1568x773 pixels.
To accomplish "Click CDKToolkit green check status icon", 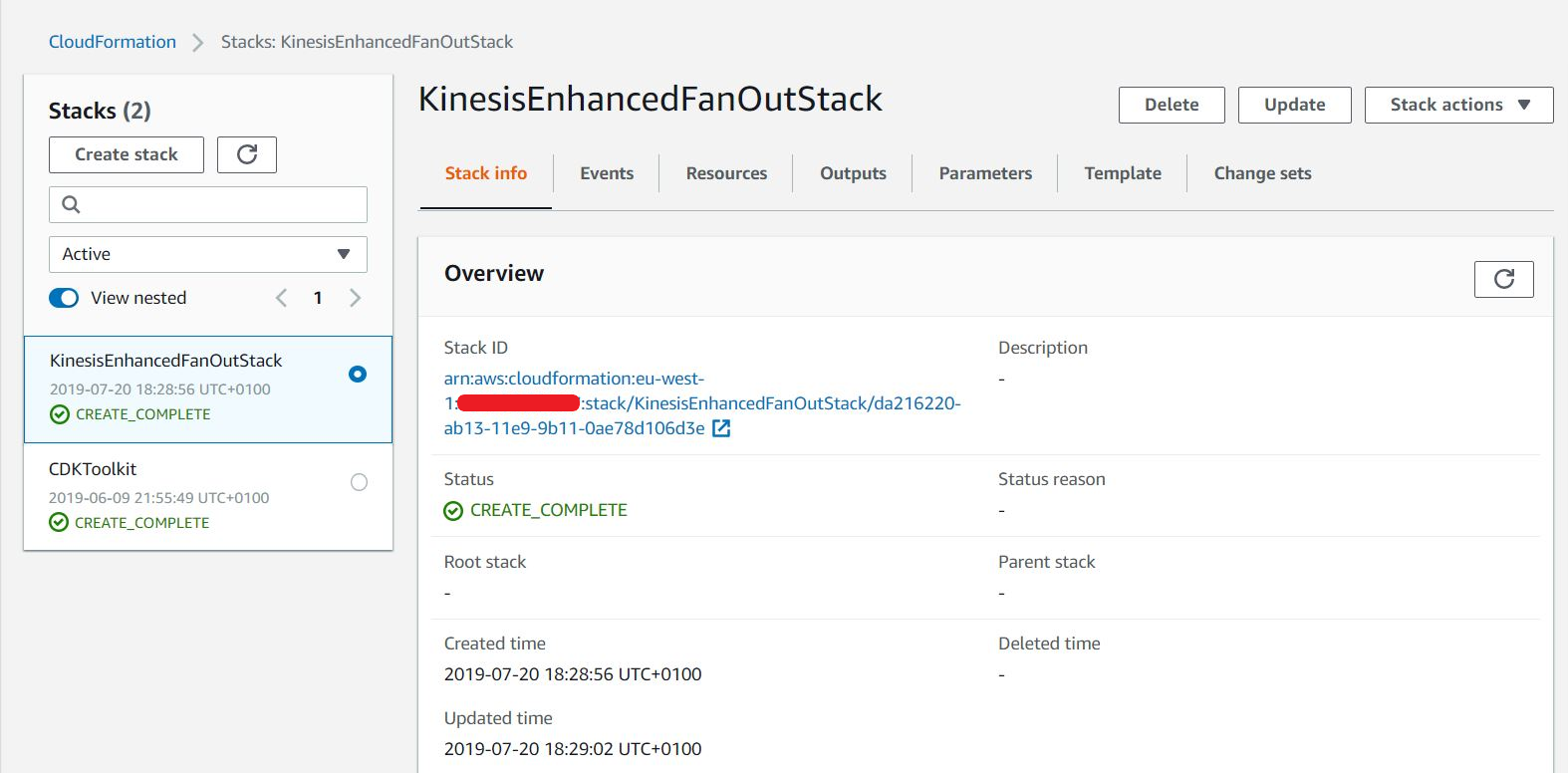I will coord(59,523).
